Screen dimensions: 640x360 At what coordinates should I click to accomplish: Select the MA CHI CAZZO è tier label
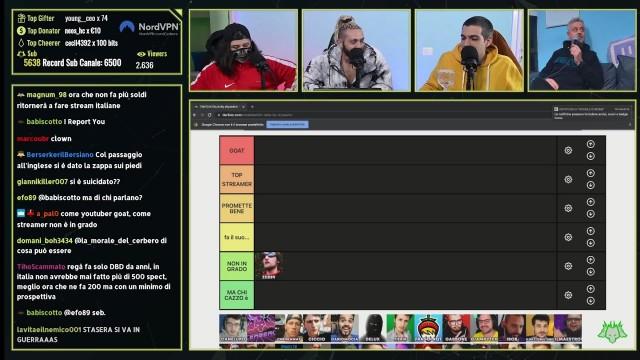click(237, 295)
